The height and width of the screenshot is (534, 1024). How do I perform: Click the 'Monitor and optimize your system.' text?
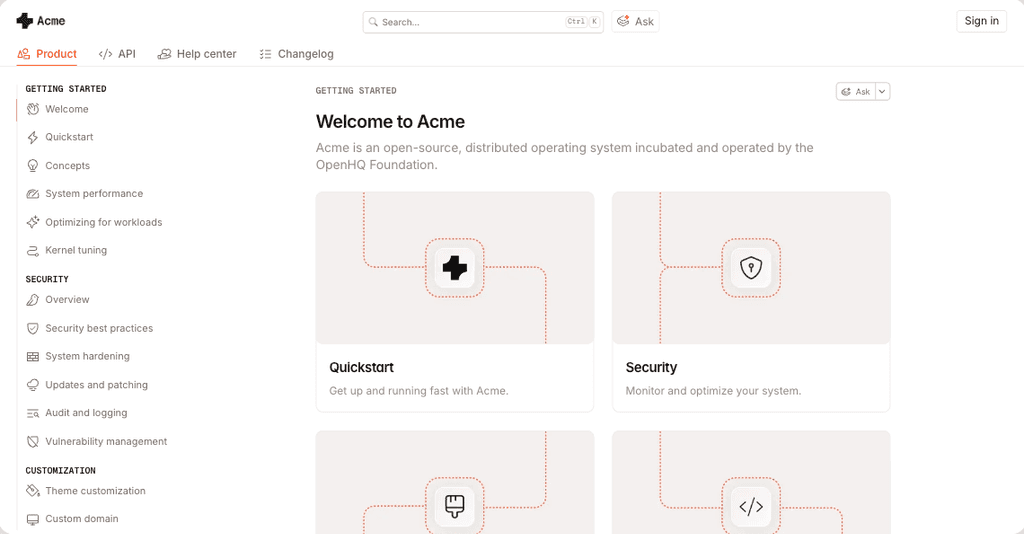click(713, 391)
